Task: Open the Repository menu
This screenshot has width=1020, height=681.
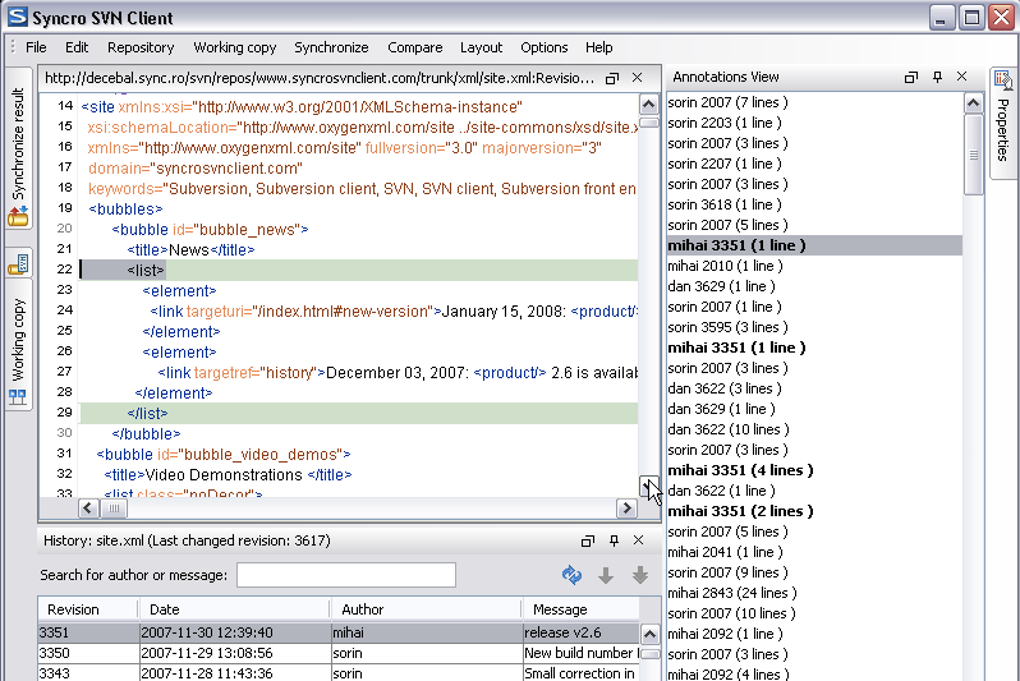Action: (x=140, y=47)
